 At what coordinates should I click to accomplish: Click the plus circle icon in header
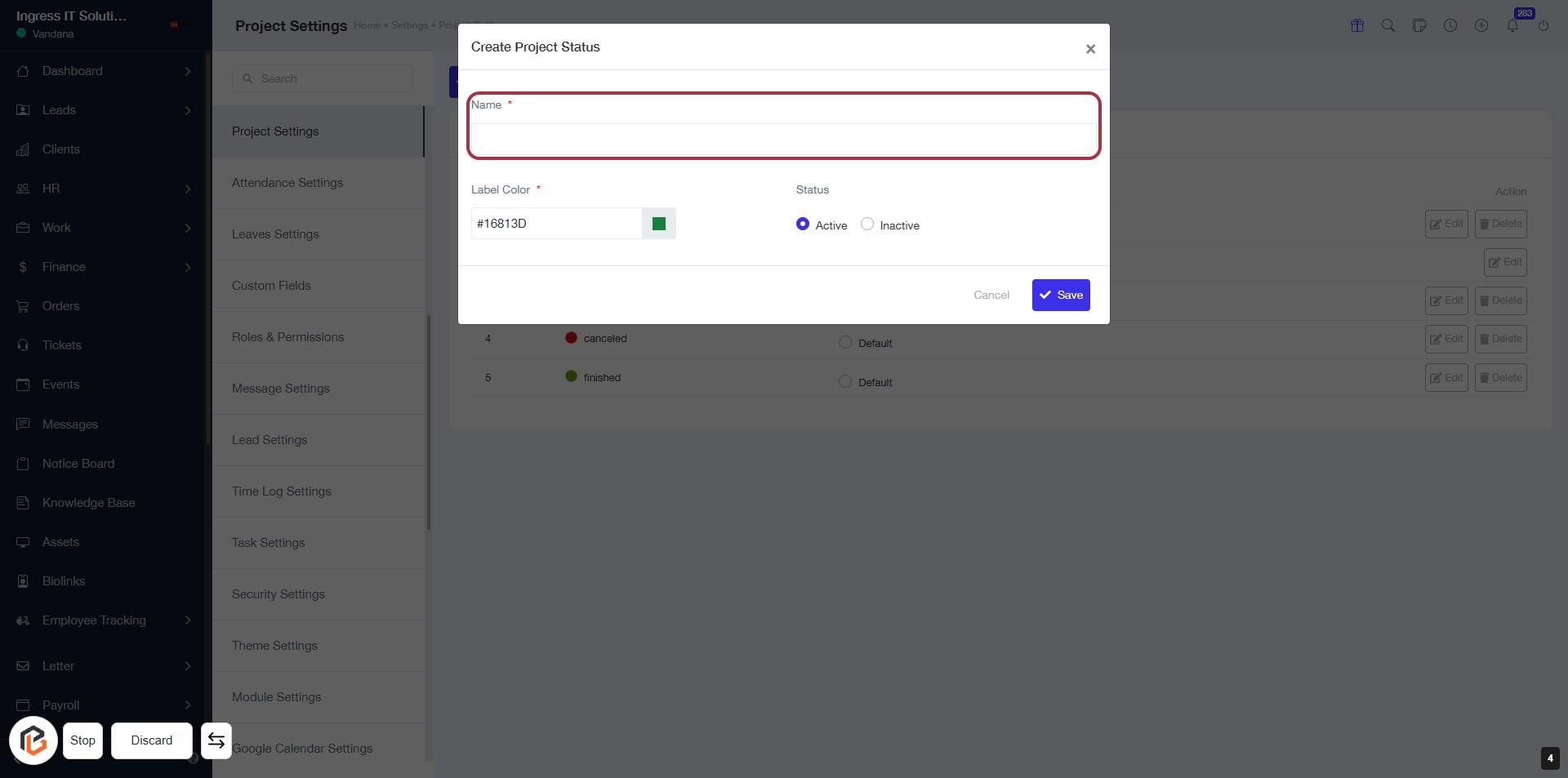coord(1481,25)
